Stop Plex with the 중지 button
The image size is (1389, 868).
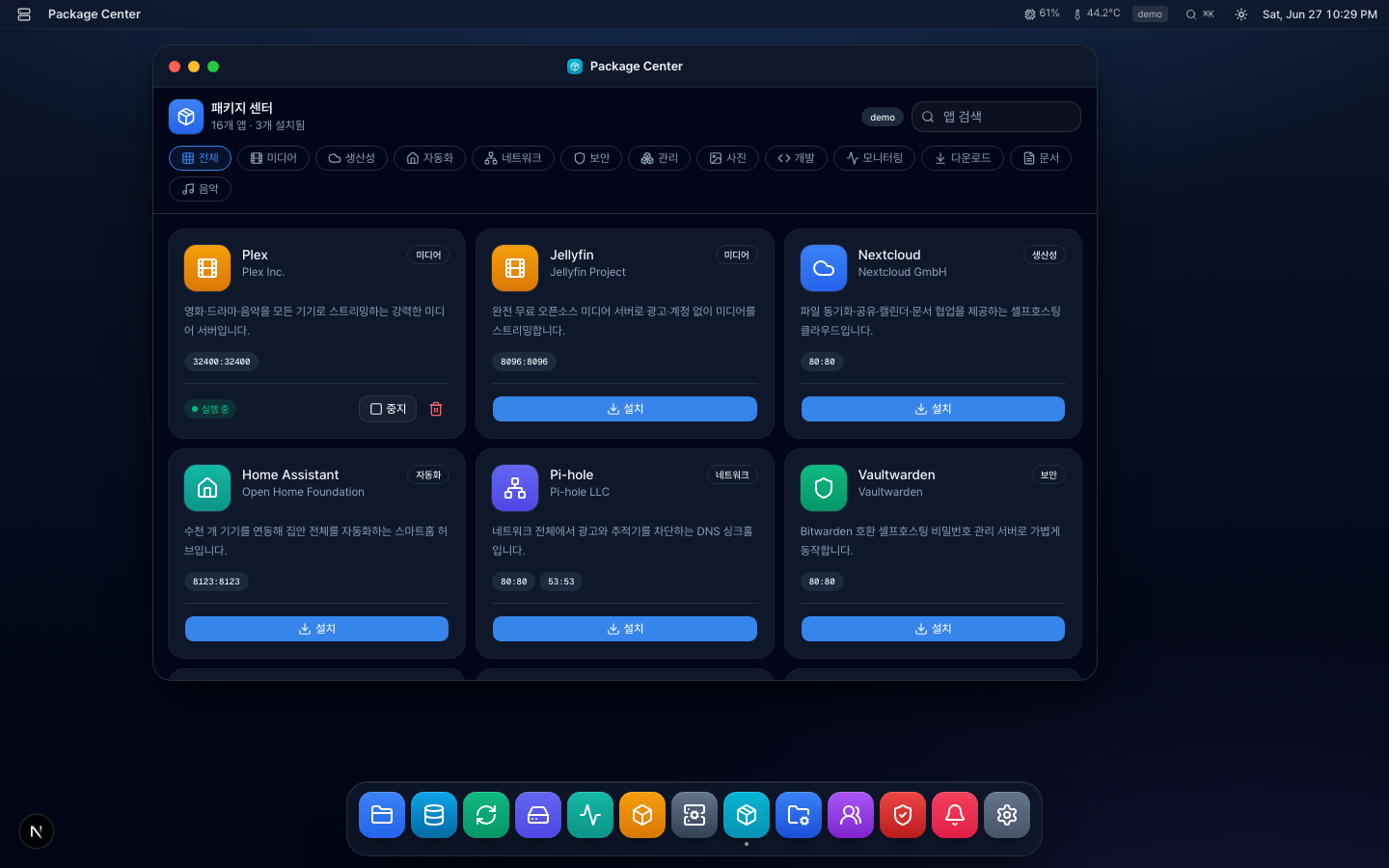[388, 409]
